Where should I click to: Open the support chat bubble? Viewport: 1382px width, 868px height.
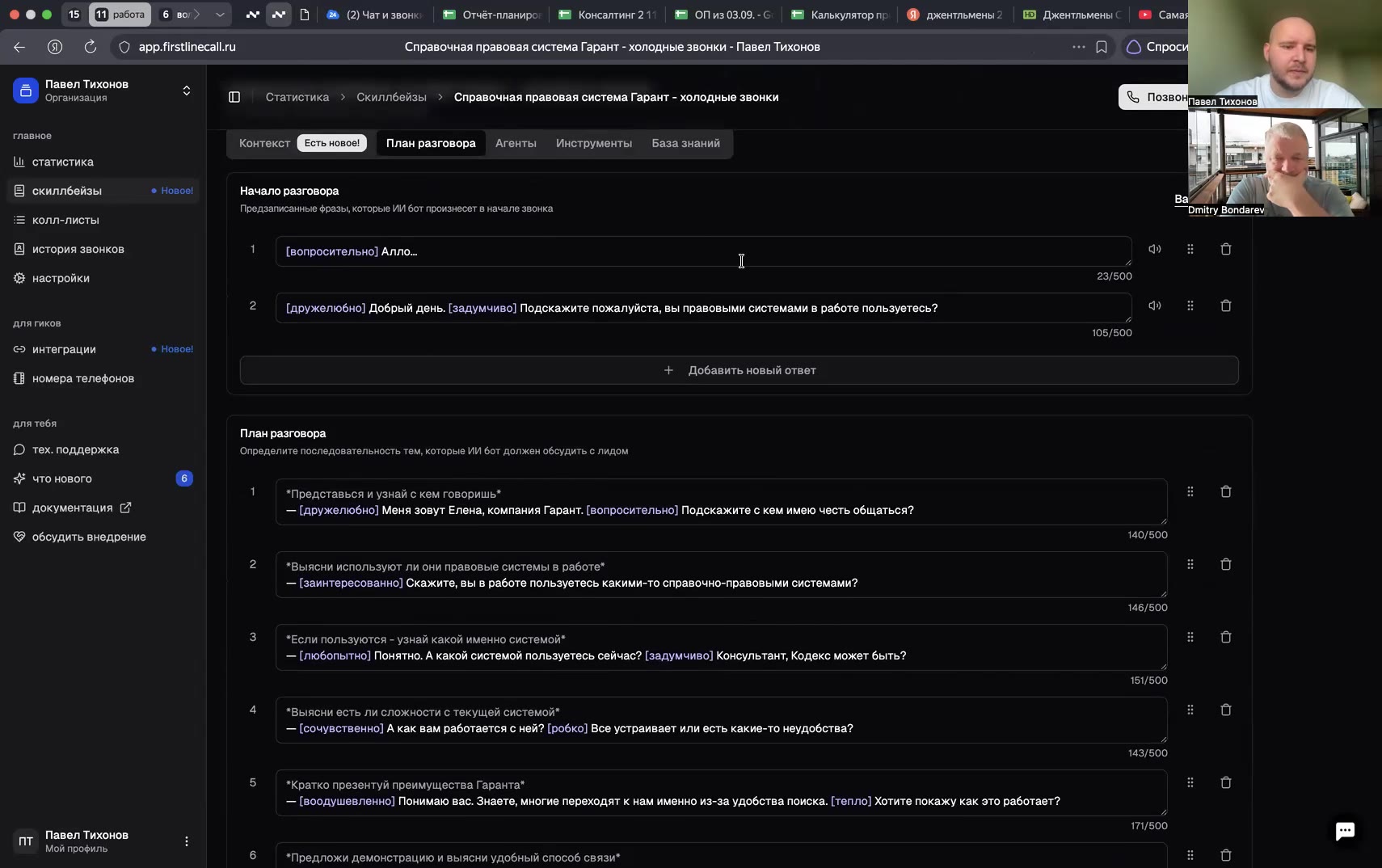(1345, 831)
